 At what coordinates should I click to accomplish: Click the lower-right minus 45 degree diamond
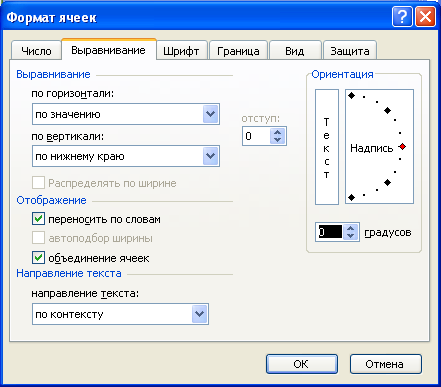click(x=387, y=182)
